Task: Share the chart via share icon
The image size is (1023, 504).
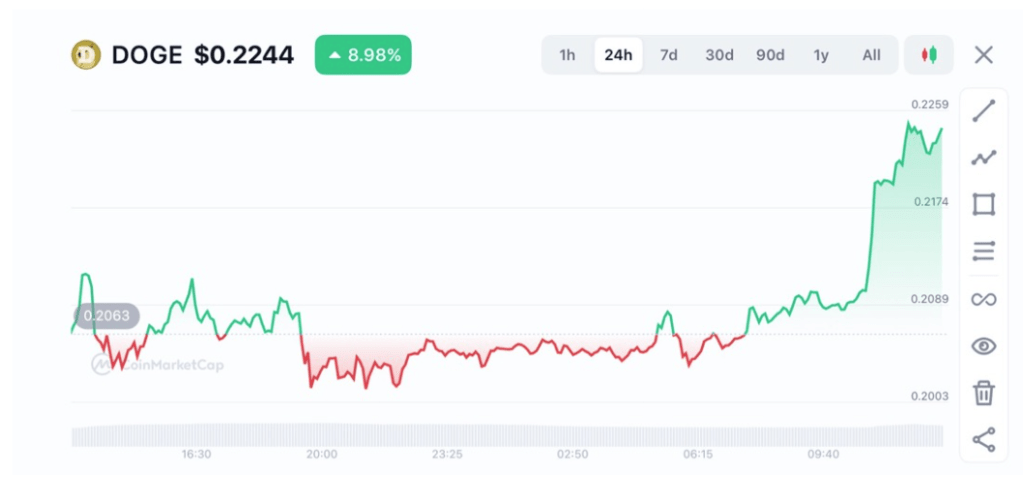Action: tap(983, 439)
